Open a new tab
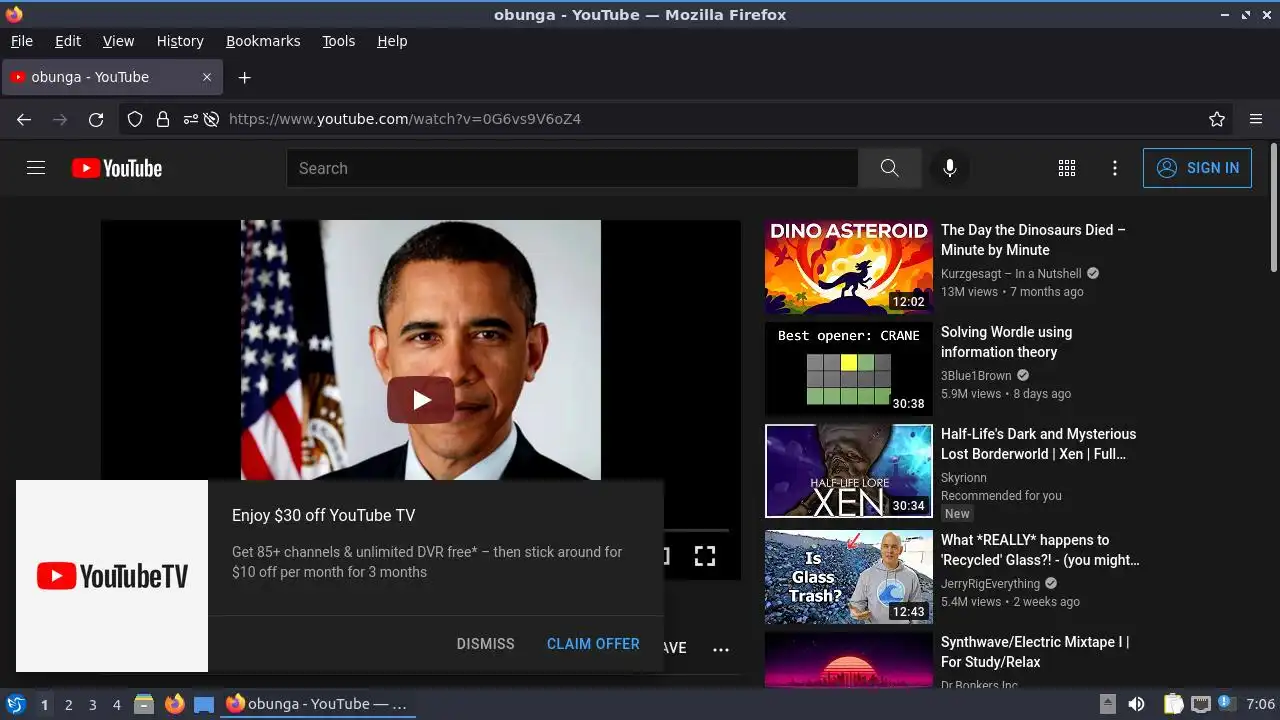The width and height of the screenshot is (1280, 720). point(244,77)
